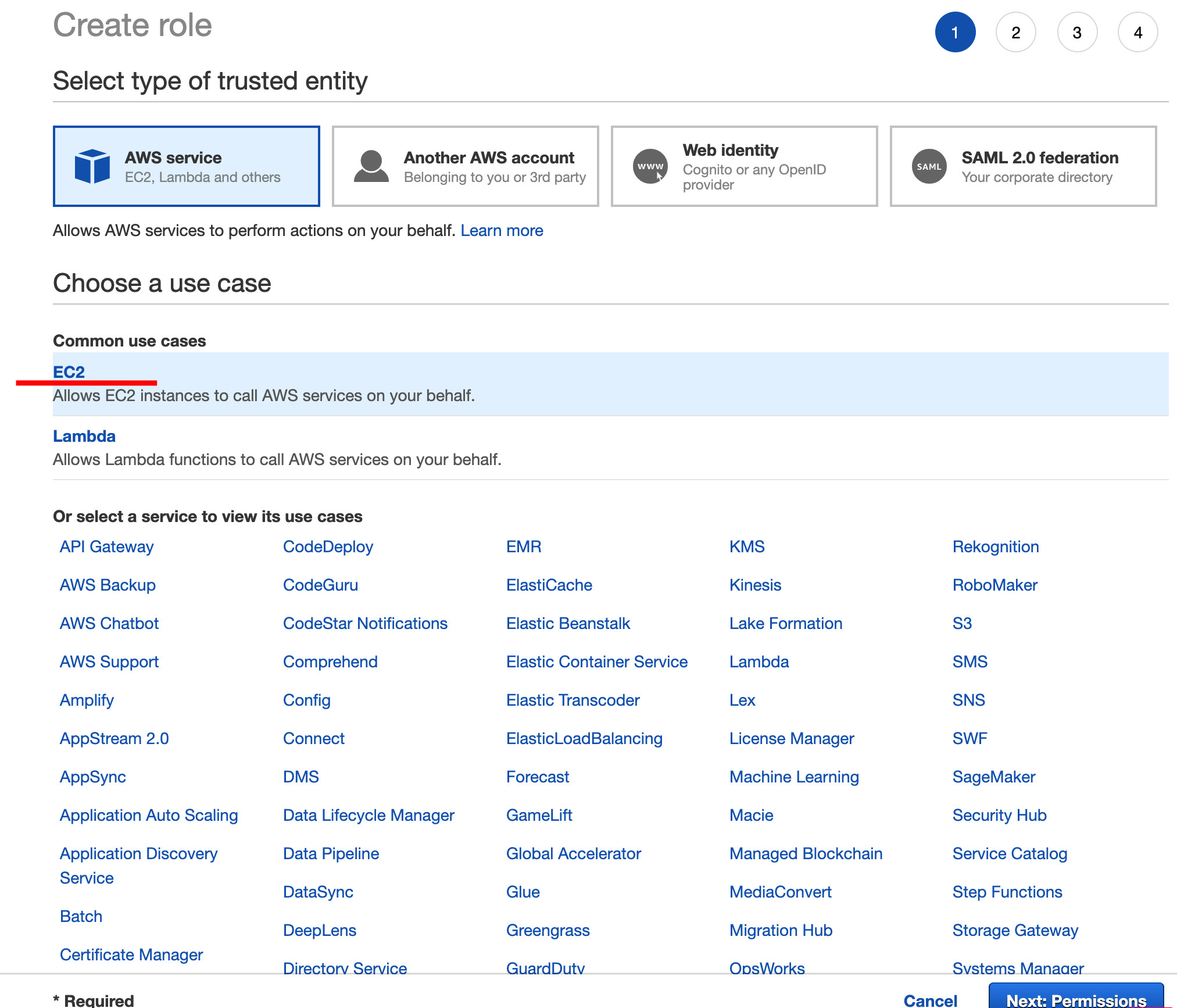
Task: Select the AWS service cube icon
Action: pos(92,166)
